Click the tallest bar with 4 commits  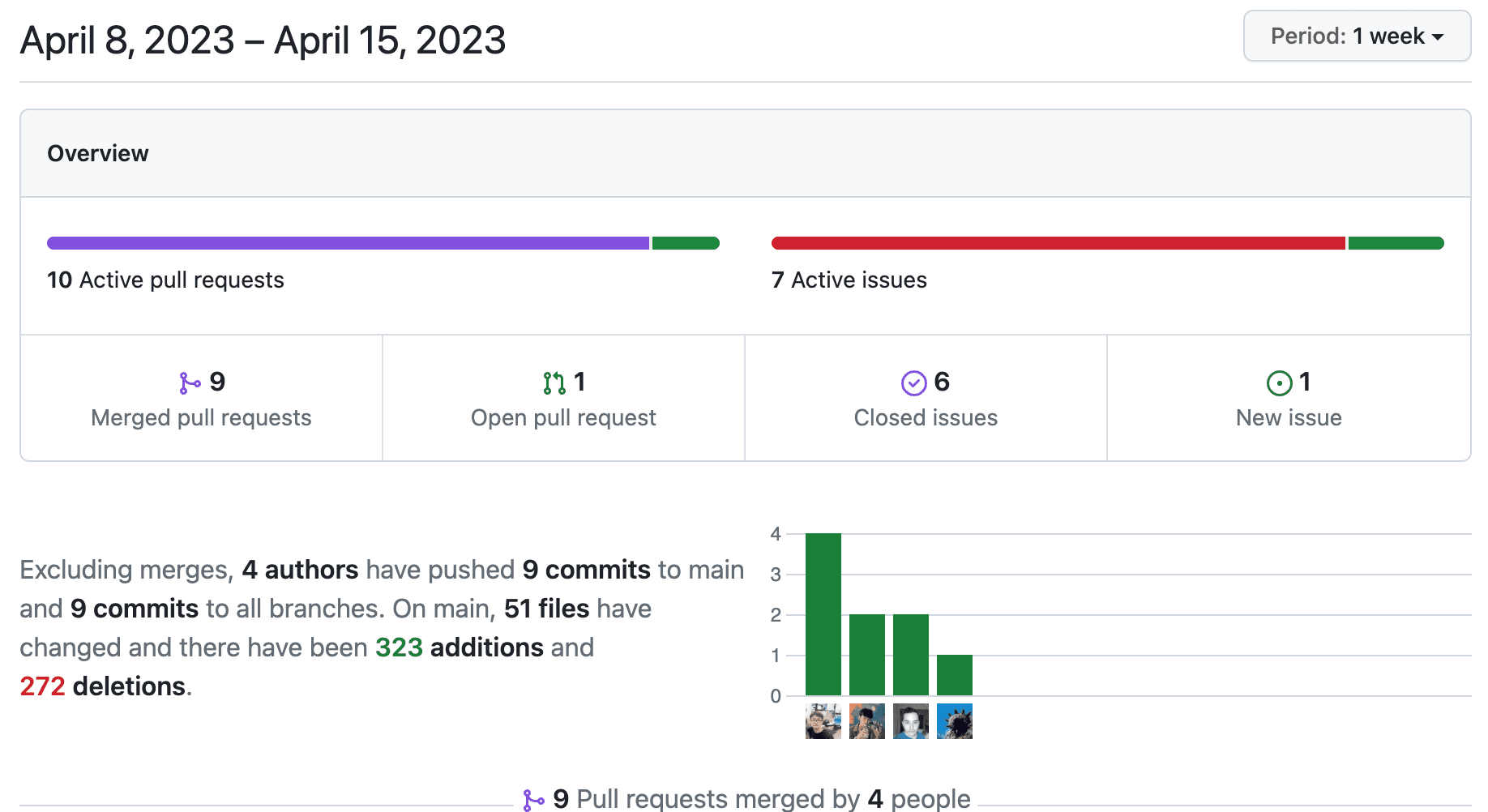pos(823,614)
